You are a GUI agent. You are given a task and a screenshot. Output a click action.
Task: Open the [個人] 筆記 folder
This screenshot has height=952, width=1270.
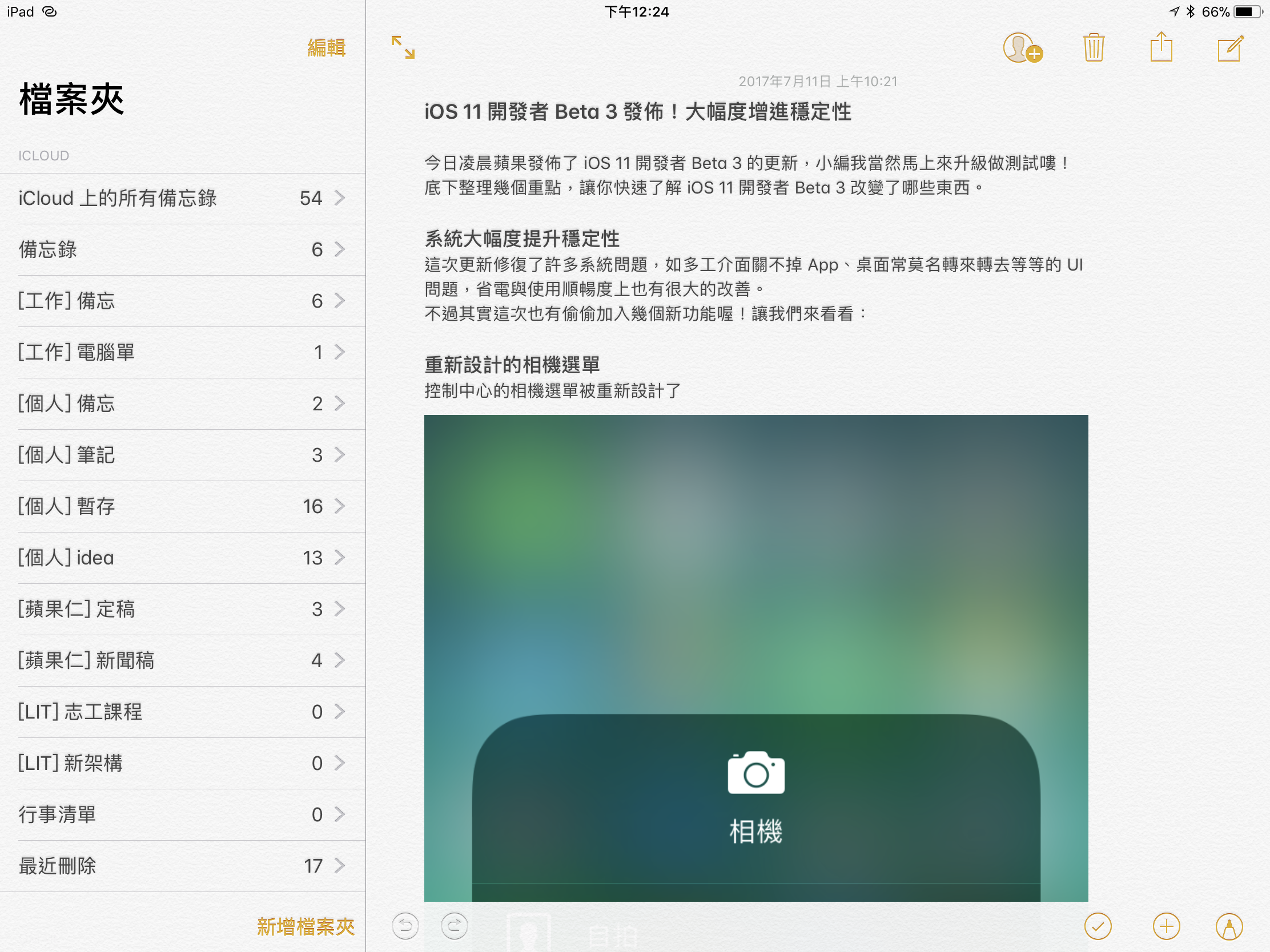point(183,455)
